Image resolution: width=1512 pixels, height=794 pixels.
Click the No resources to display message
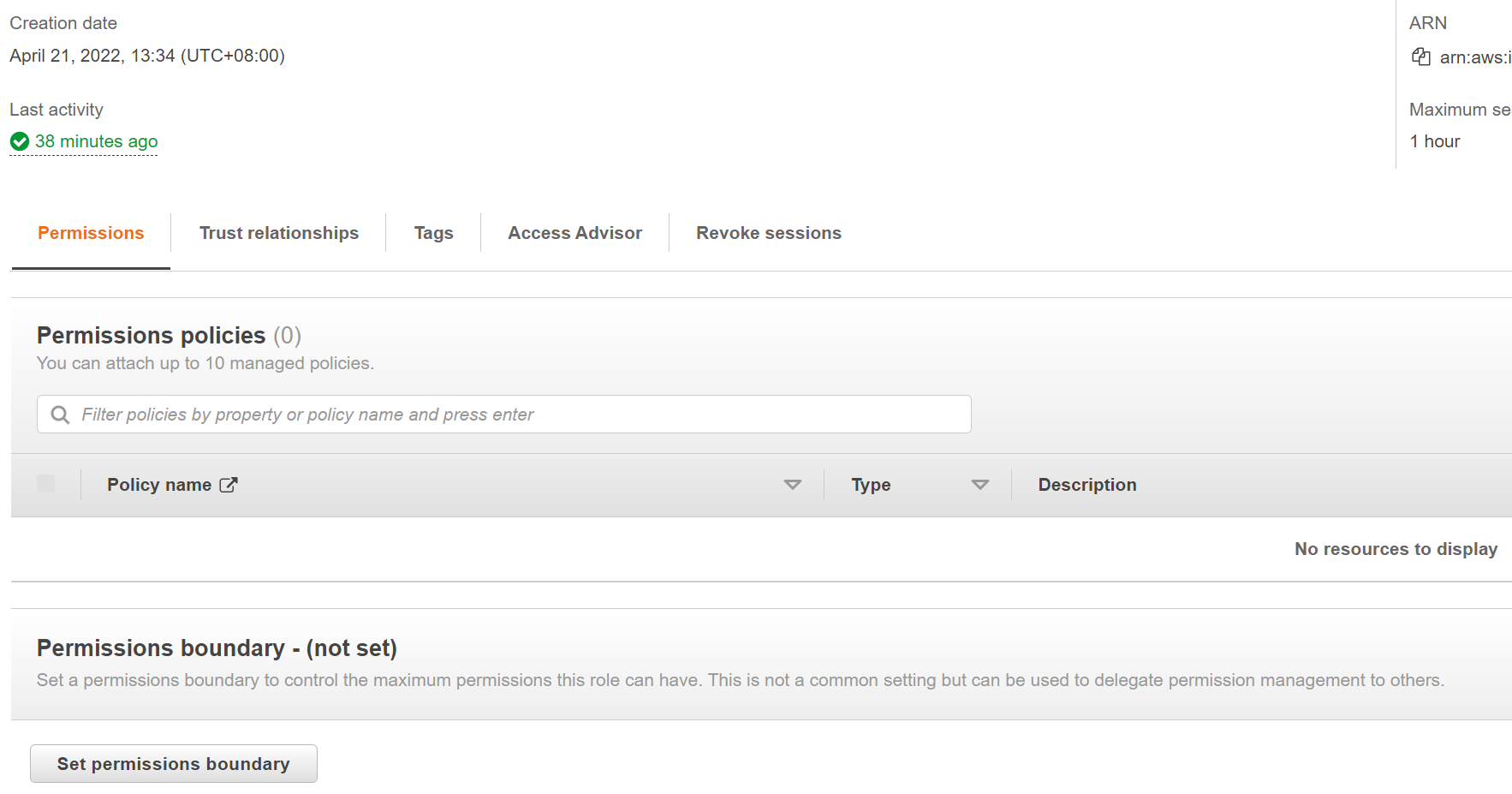click(x=1396, y=549)
